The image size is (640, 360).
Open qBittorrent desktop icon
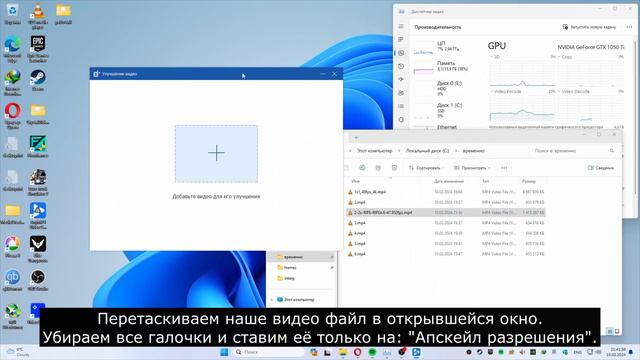[x=12, y=280]
